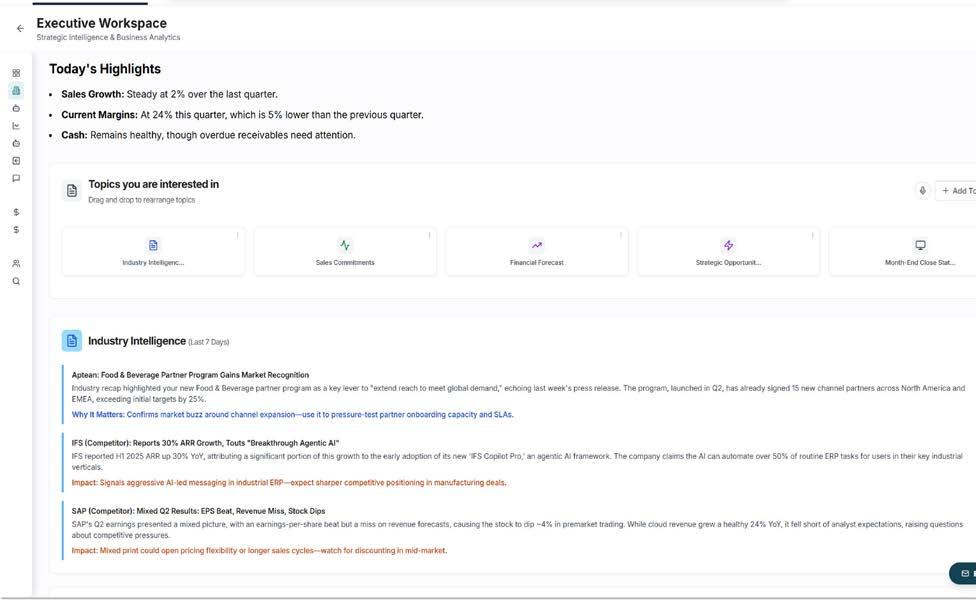Activate the microphone icon near Add Topic

922,191
